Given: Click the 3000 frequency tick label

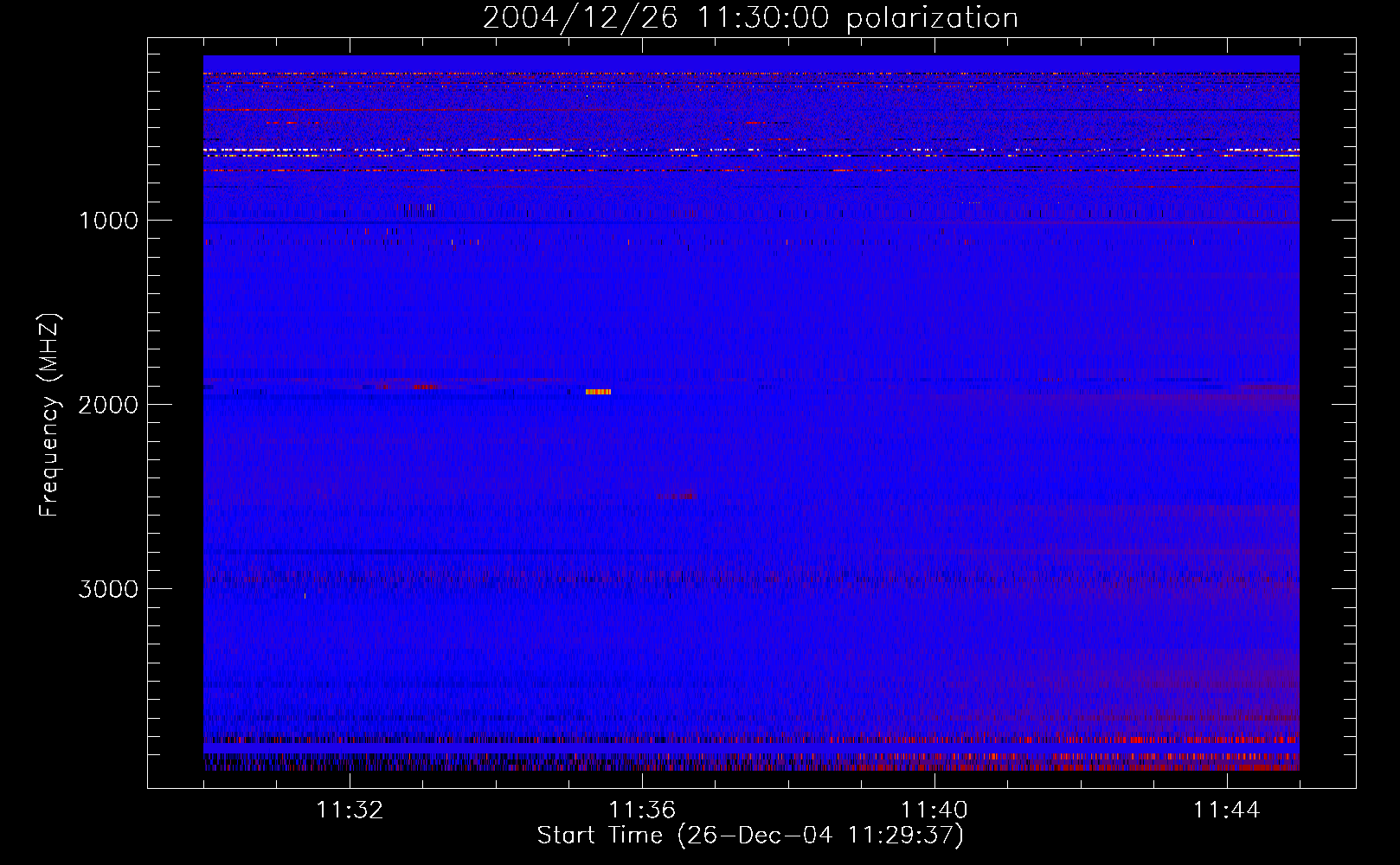Looking at the screenshot, I should coord(108,589).
